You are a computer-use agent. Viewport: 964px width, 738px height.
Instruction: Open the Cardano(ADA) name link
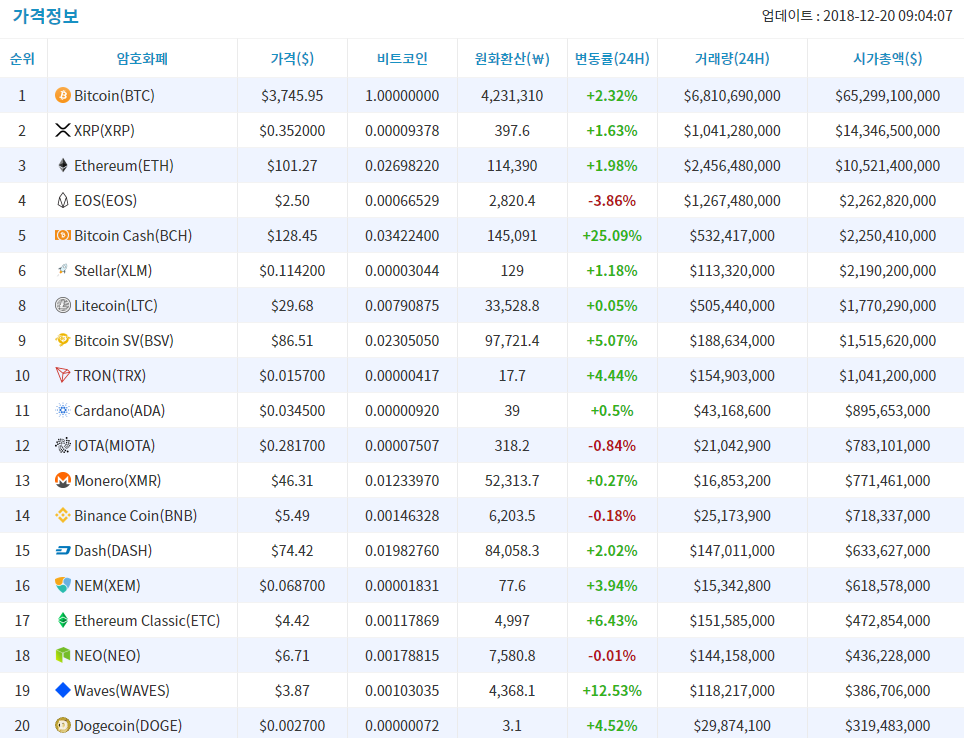120,411
